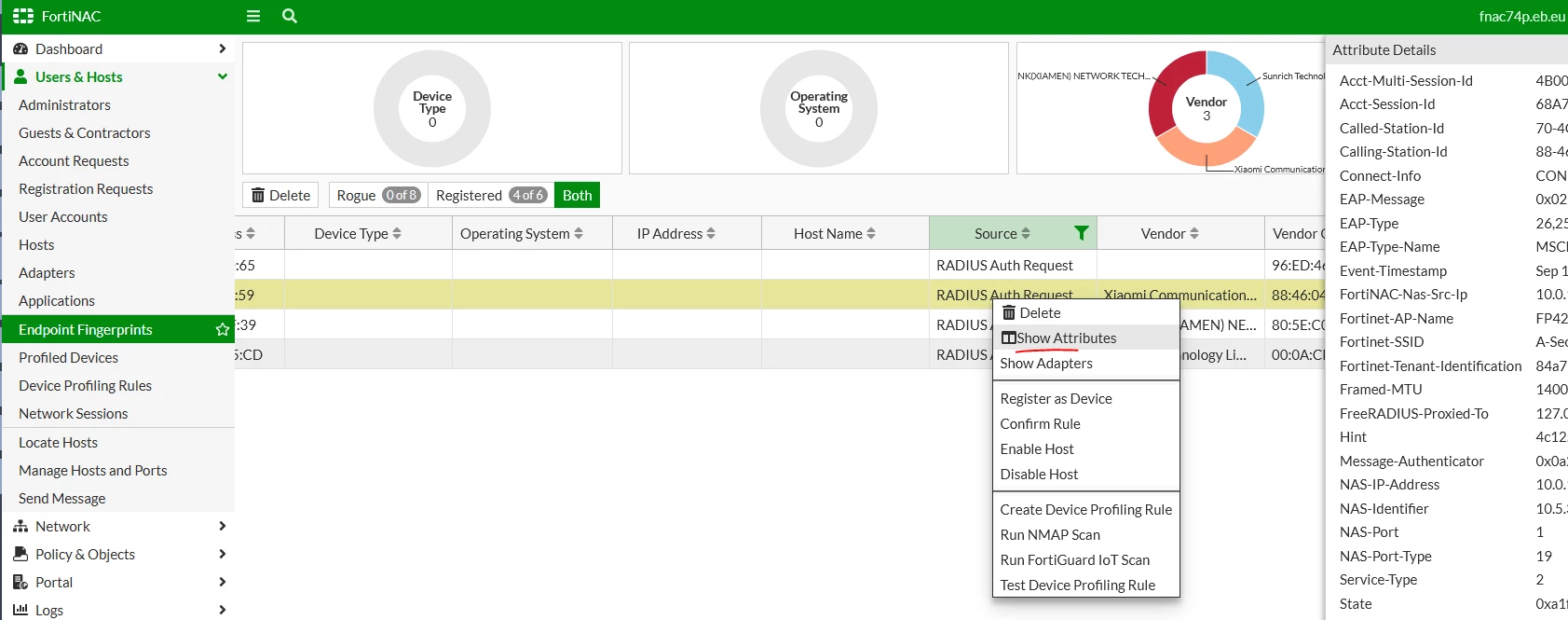Sort by IP Address using its sort arrows
The image size is (1568, 620).
(x=711, y=233)
